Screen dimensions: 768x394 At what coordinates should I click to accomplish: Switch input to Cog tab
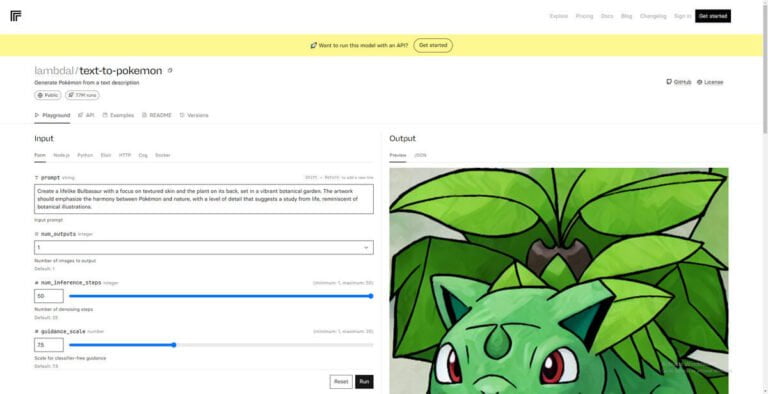(143, 155)
